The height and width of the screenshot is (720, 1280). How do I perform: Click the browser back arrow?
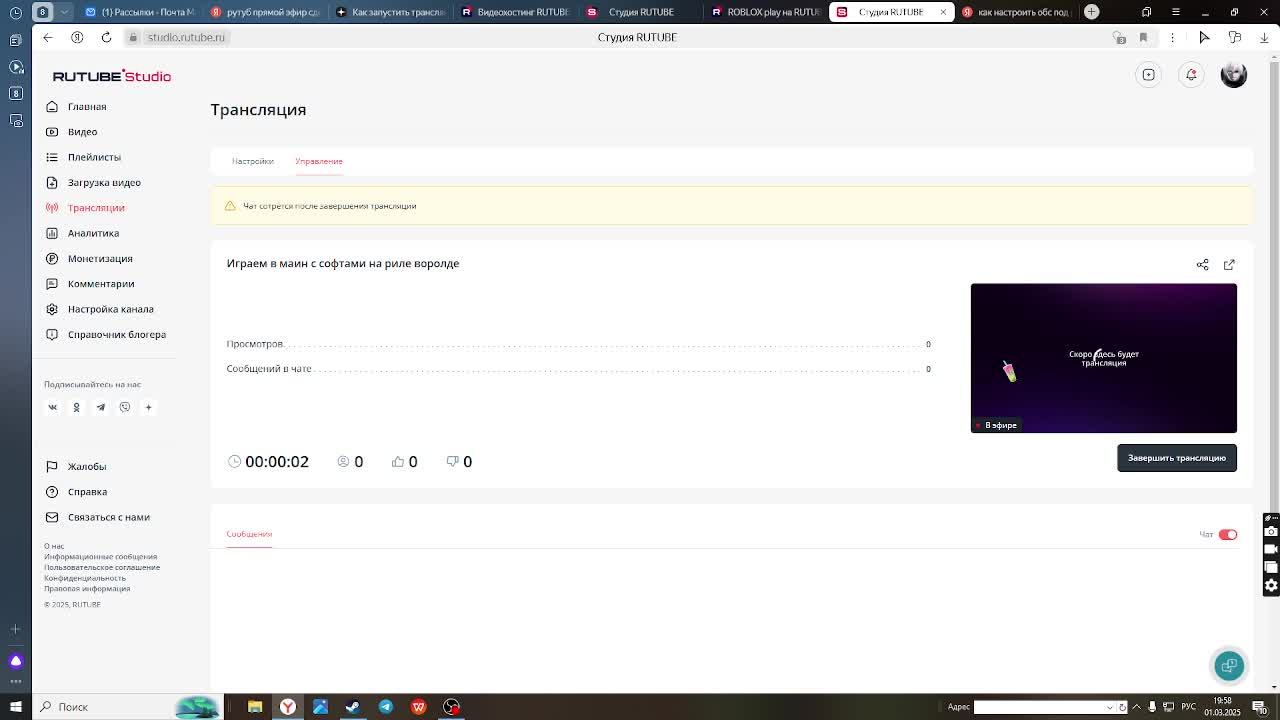click(x=48, y=37)
